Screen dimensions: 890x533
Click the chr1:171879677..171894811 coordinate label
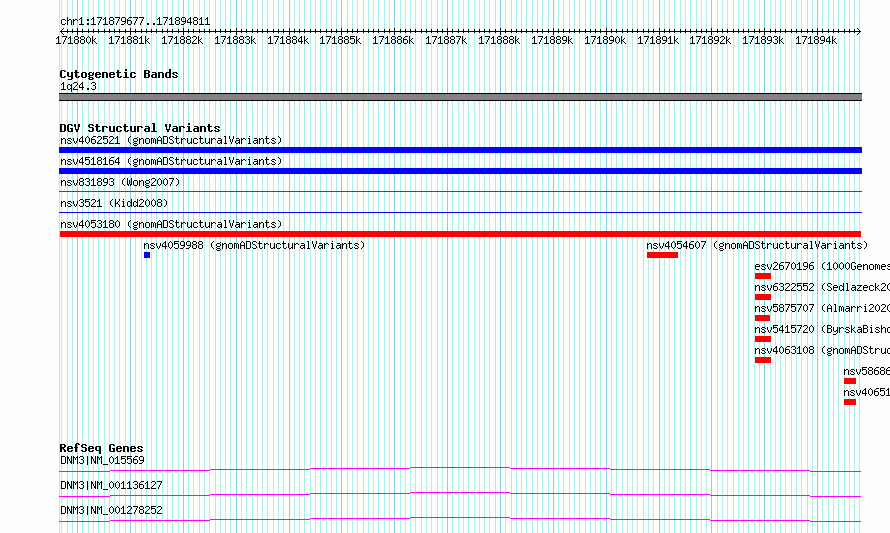pos(135,22)
